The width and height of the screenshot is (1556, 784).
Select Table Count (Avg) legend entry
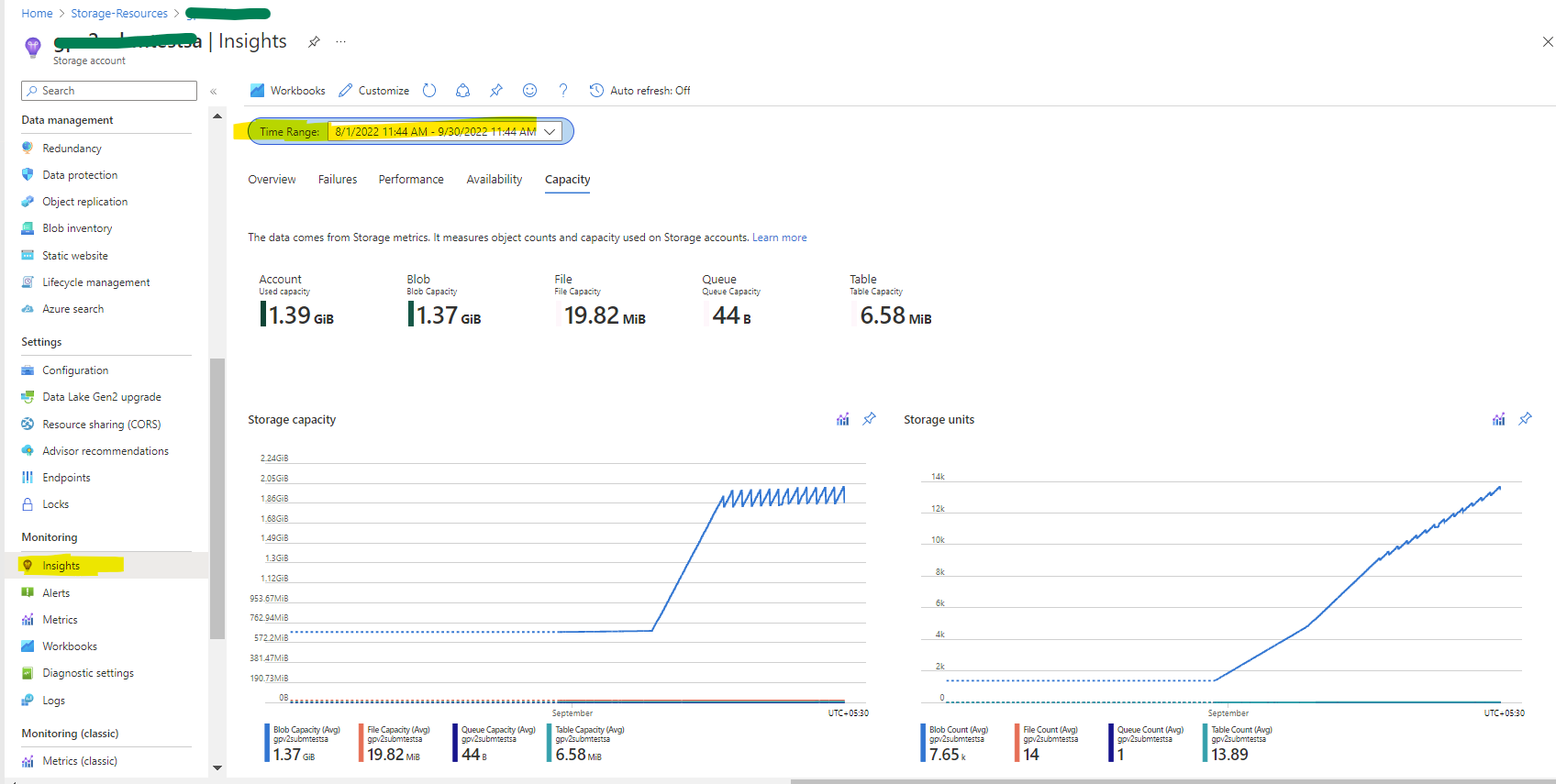click(x=1239, y=744)
